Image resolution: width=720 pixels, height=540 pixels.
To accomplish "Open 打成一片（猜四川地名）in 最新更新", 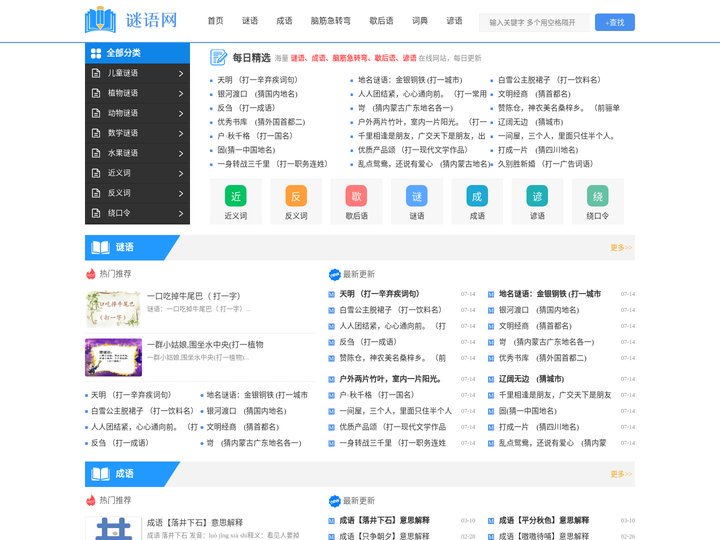I will point(539,427).
